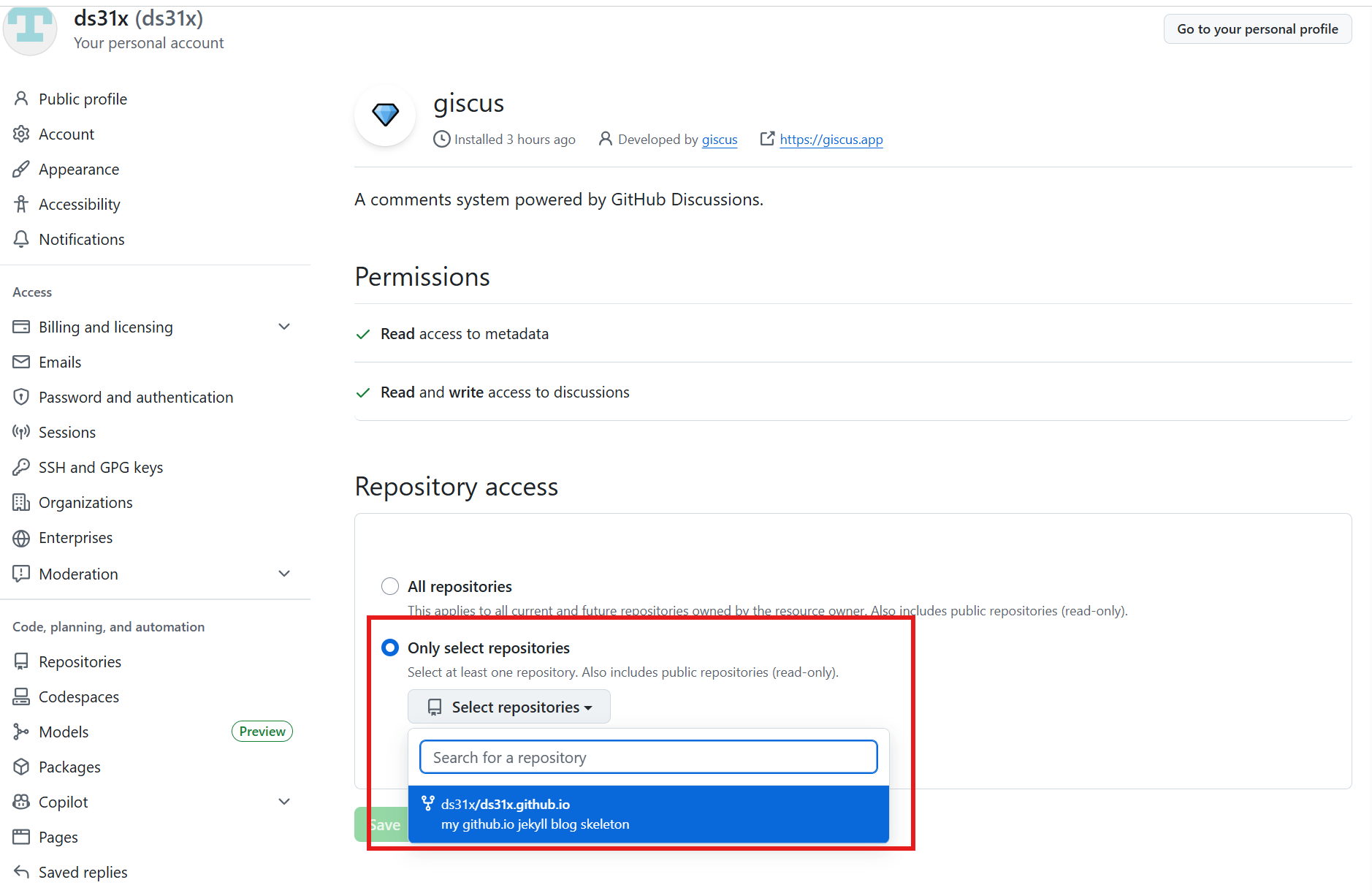1372x896 pixels.
Task: Open Appearance settings
Action: click(79, 169)
